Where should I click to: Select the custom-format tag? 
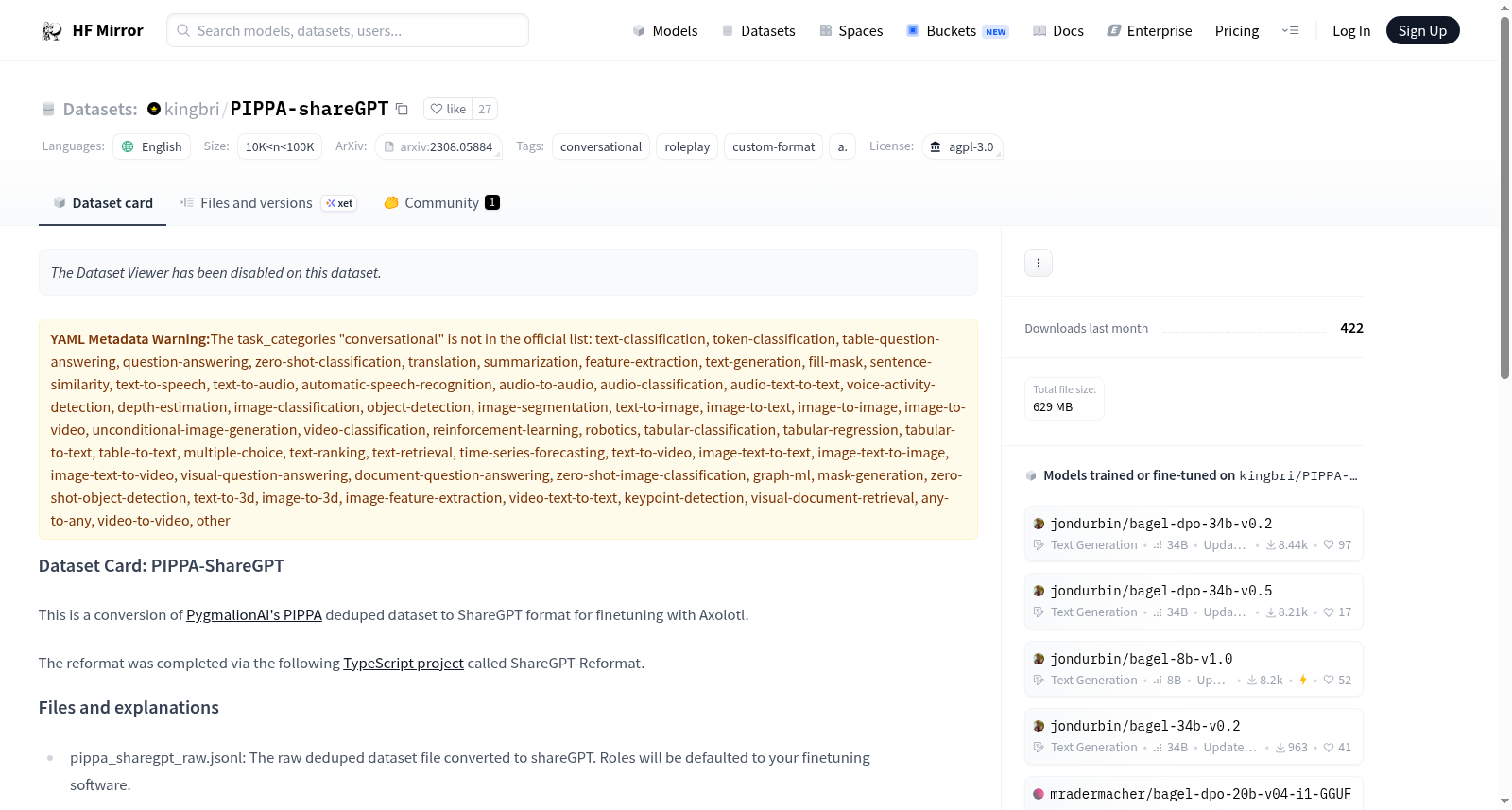tap(773, 146)
